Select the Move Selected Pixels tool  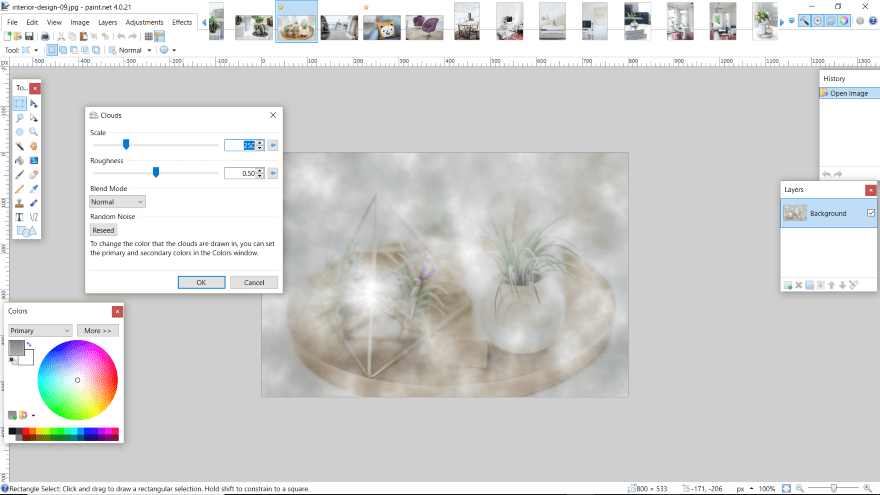34,104
